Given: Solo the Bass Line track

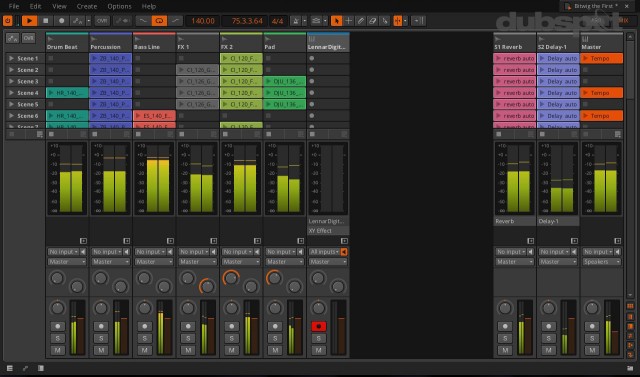Looking at the screenshot, I should coord(144,338).
